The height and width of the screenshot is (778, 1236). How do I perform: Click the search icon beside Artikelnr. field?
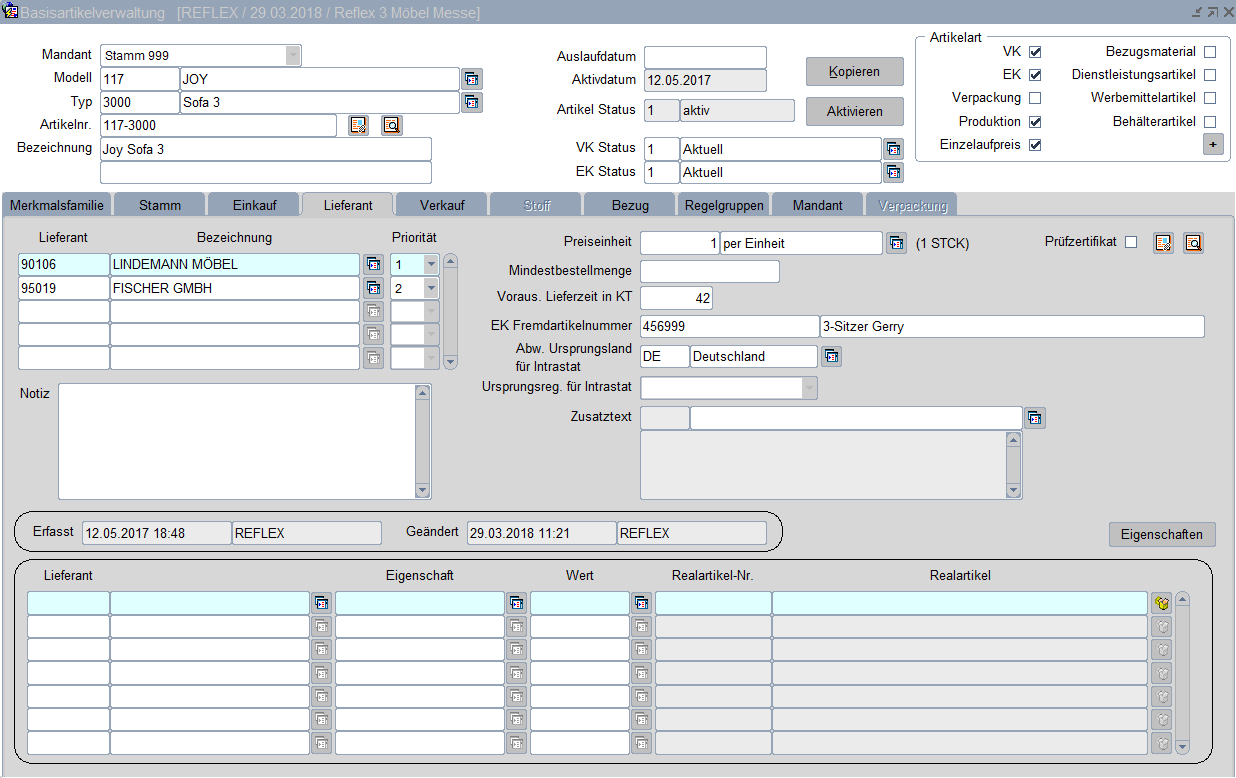click(x=391, y=125)
